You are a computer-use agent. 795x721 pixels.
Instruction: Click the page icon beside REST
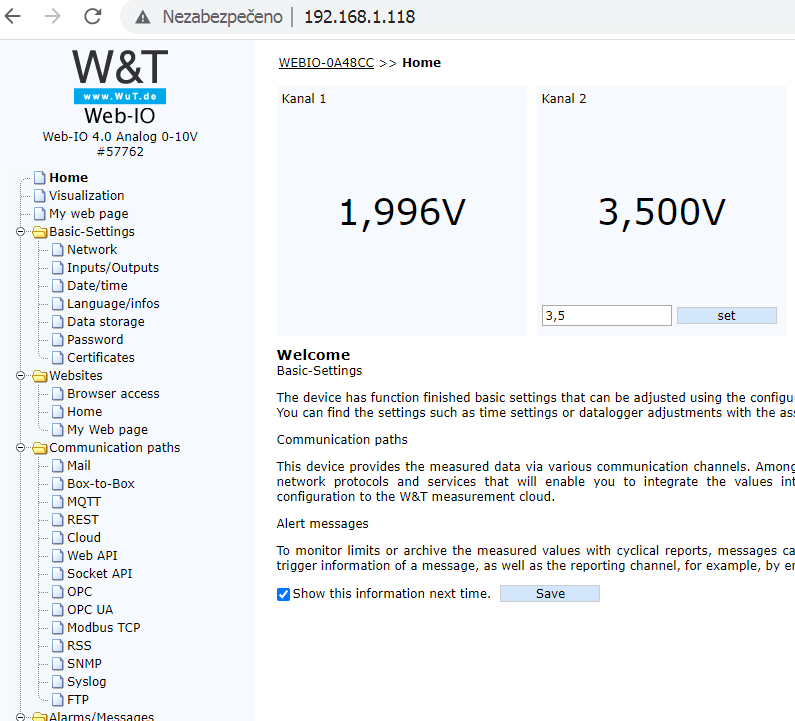(58, 520)
